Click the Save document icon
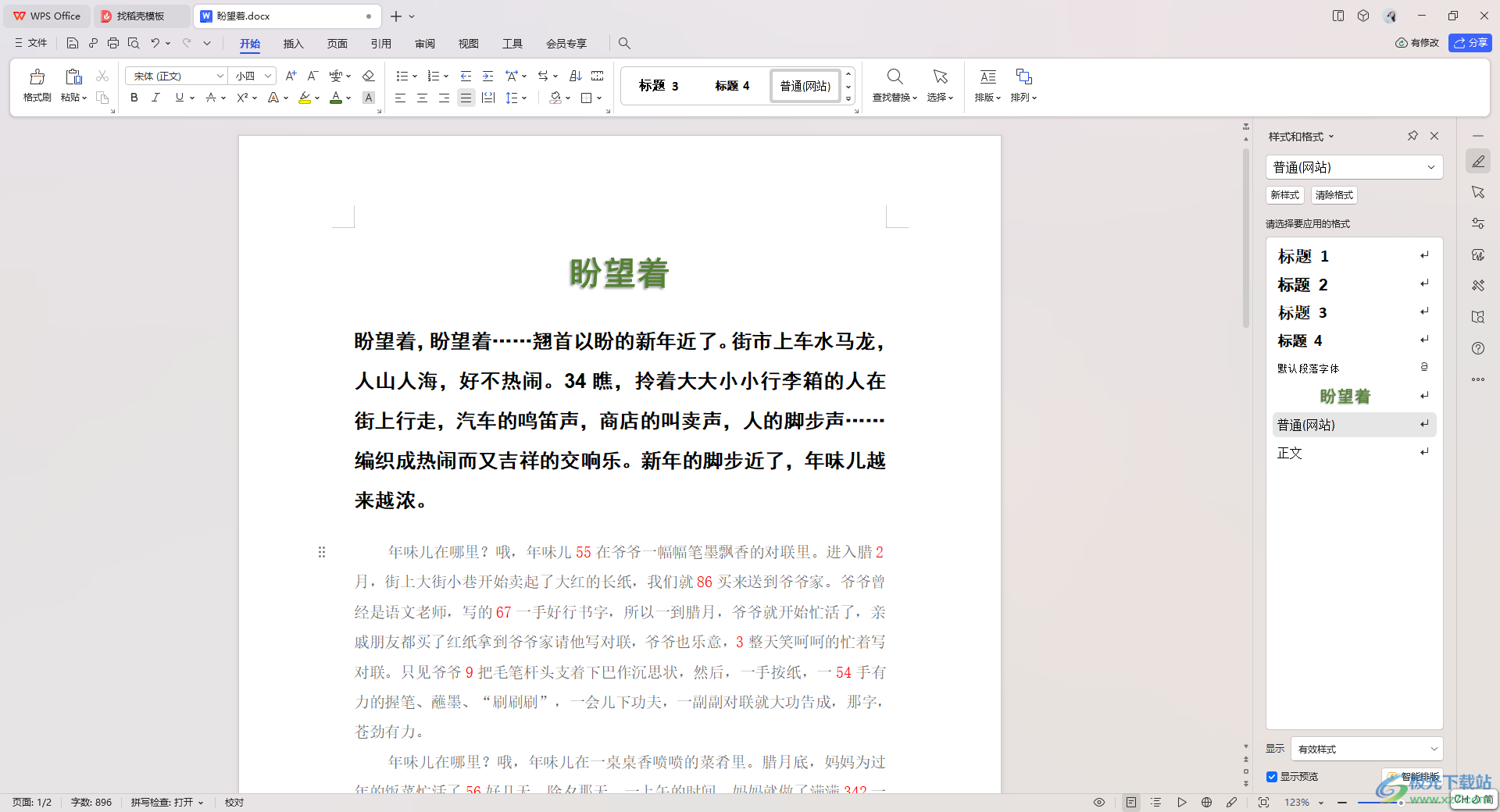Image resolution: width=1500 pixels, height=812 pixels. point(73,43)
